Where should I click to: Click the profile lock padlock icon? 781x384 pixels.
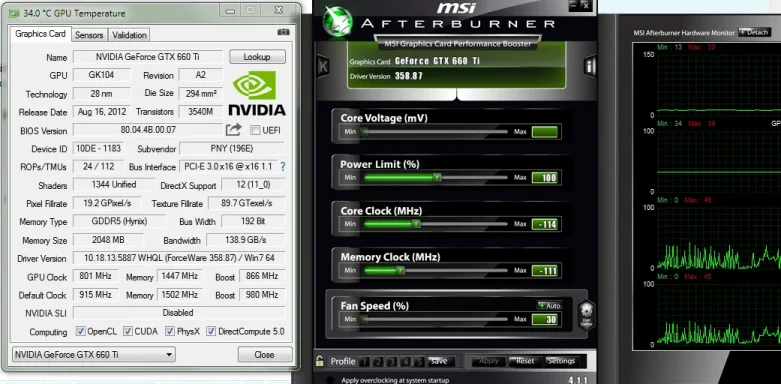[x=319, y=361]
